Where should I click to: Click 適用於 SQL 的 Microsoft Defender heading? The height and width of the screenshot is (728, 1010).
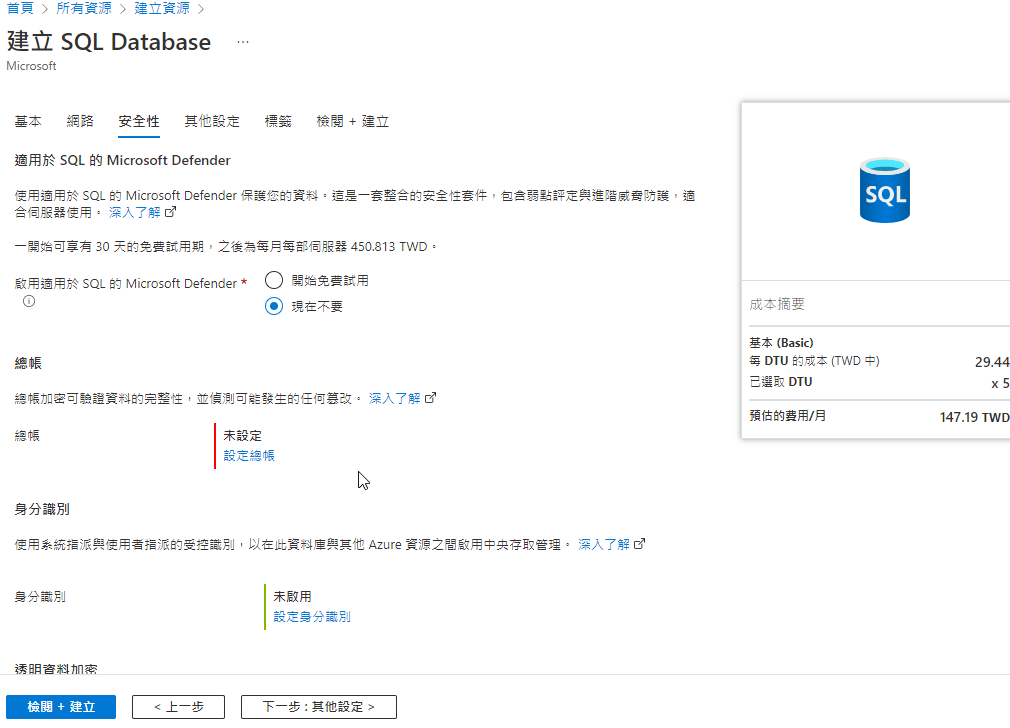(x=122, y=160)
